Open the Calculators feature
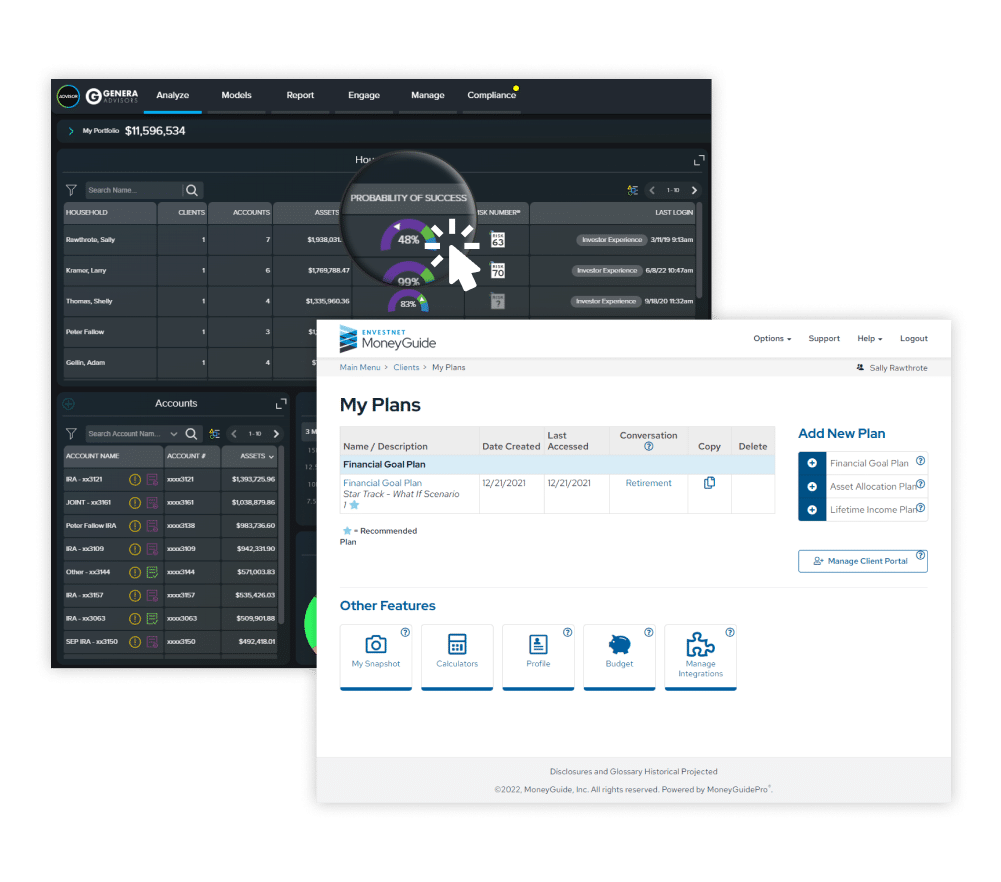The height and width of the screenshot is (882, 1001). pos(457,656)
